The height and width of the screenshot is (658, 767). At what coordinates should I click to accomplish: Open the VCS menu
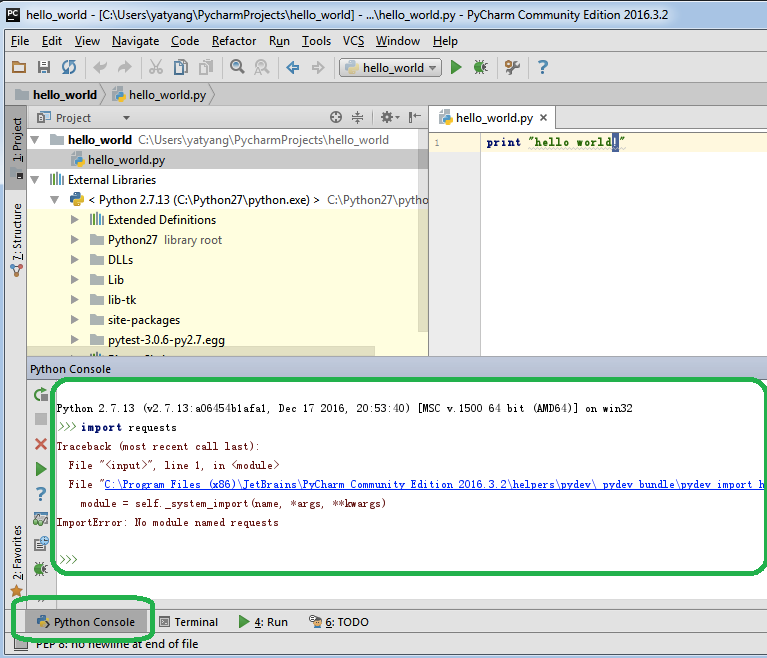tap(353, 41)
